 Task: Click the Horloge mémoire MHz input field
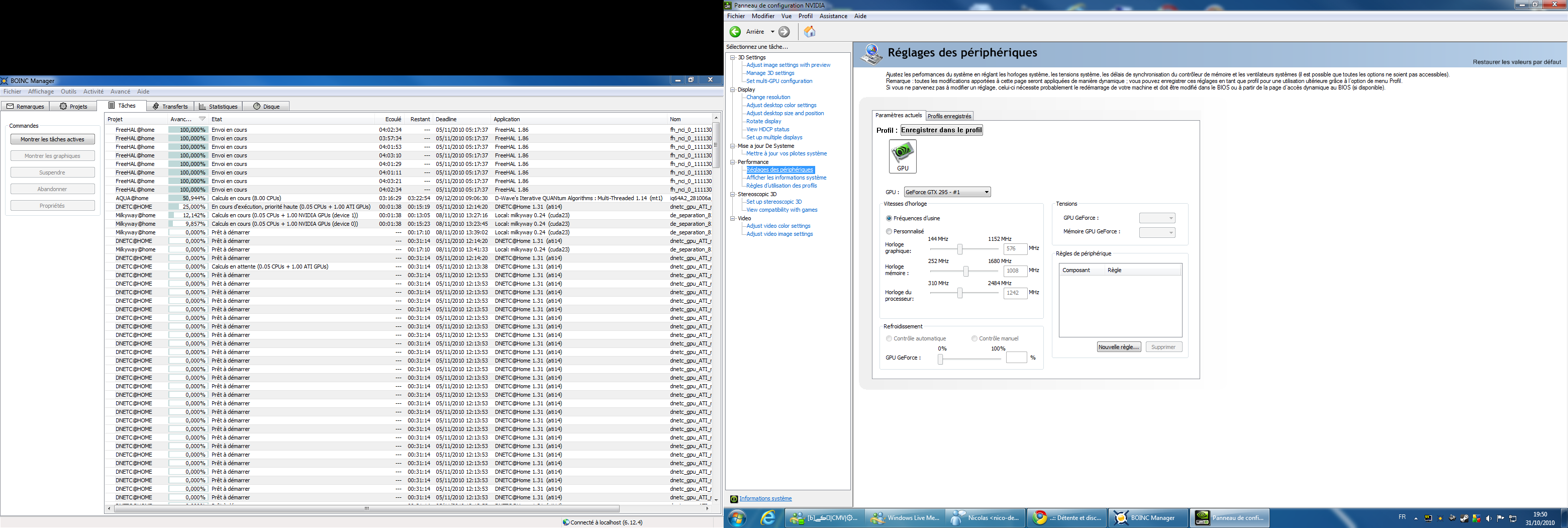(x=1015, y=271)
